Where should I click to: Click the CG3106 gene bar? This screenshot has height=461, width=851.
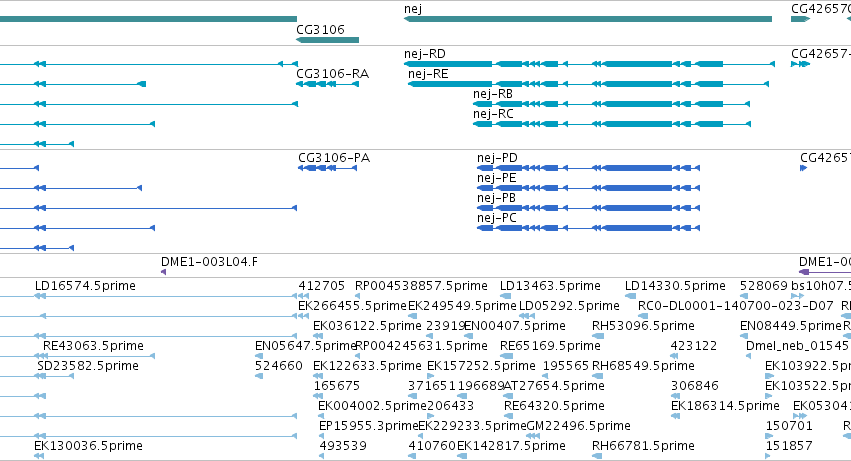point(327,40)
